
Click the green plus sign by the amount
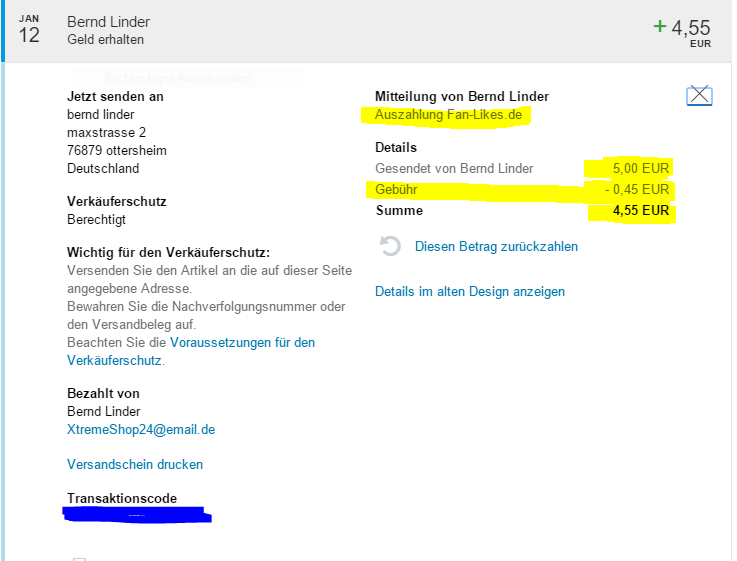(x=659, y=26)
